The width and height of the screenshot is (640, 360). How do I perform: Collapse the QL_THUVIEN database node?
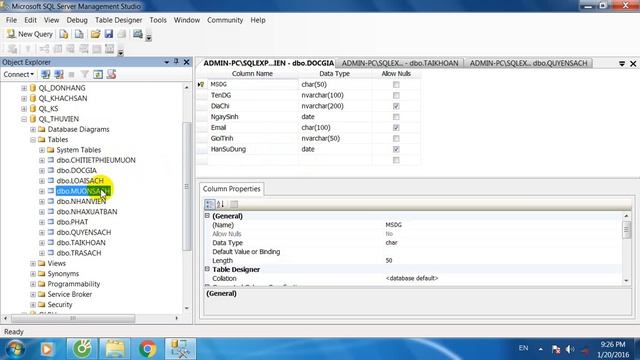pos(24,119)
